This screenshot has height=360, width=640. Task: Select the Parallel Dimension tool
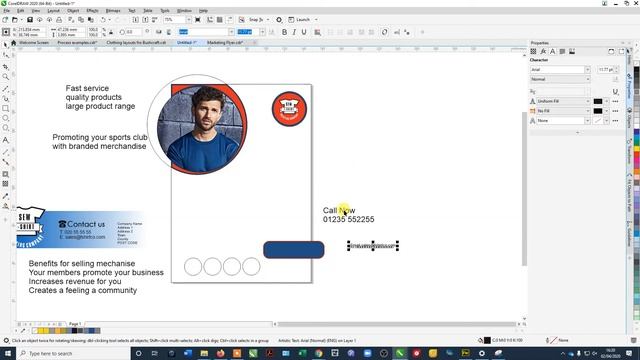tap(5, 151)
